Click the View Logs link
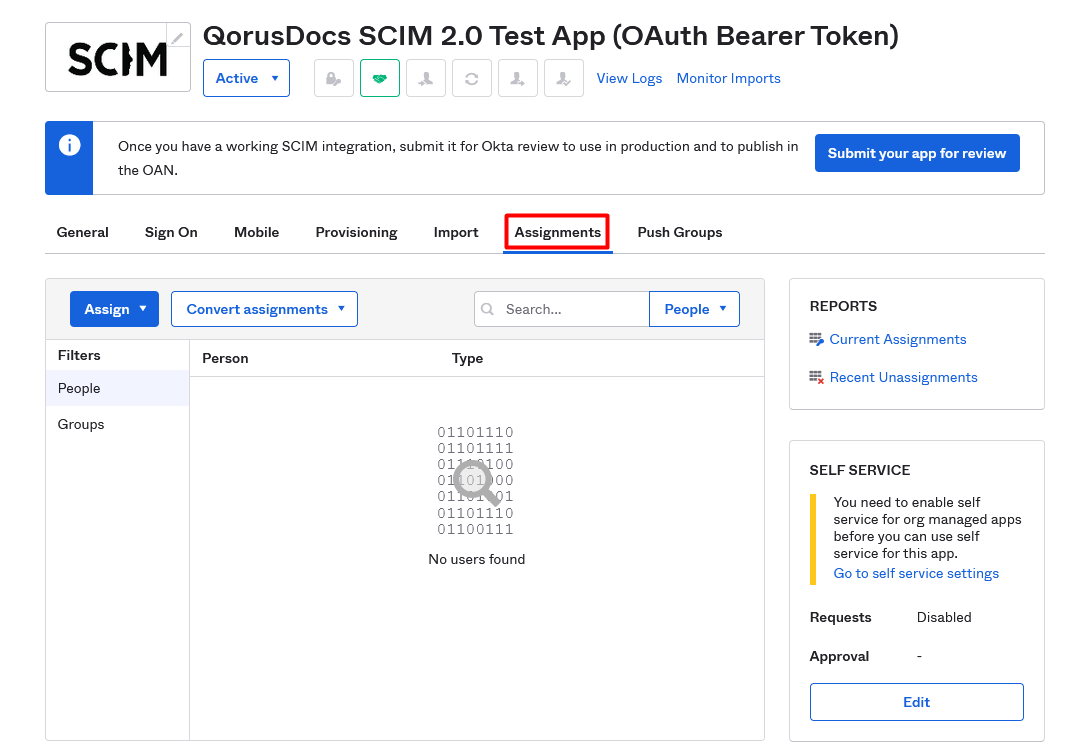Screen dimensions: 1065x756 click(x=629, y=78)
